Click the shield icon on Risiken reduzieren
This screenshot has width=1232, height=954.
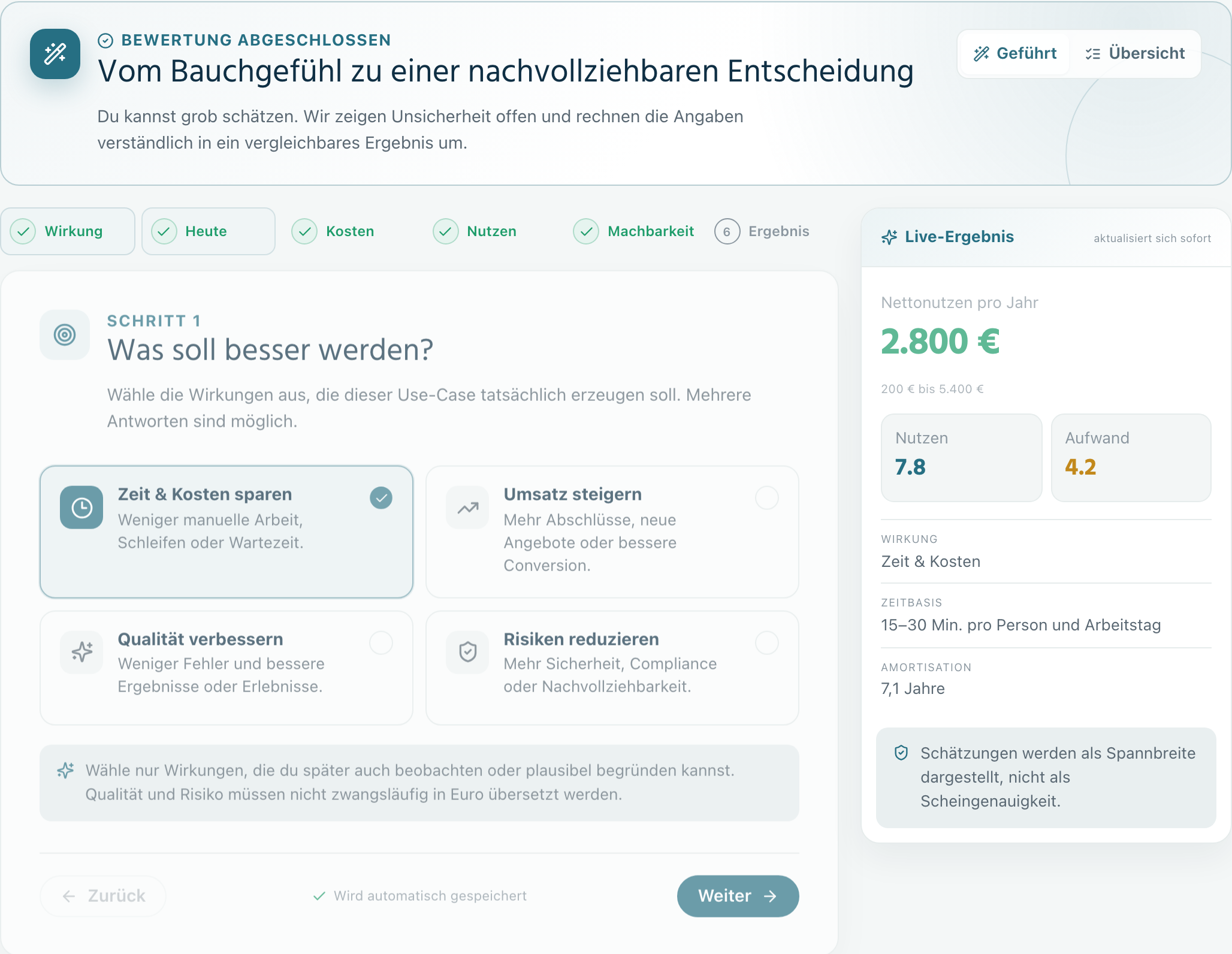pos(467,652)
